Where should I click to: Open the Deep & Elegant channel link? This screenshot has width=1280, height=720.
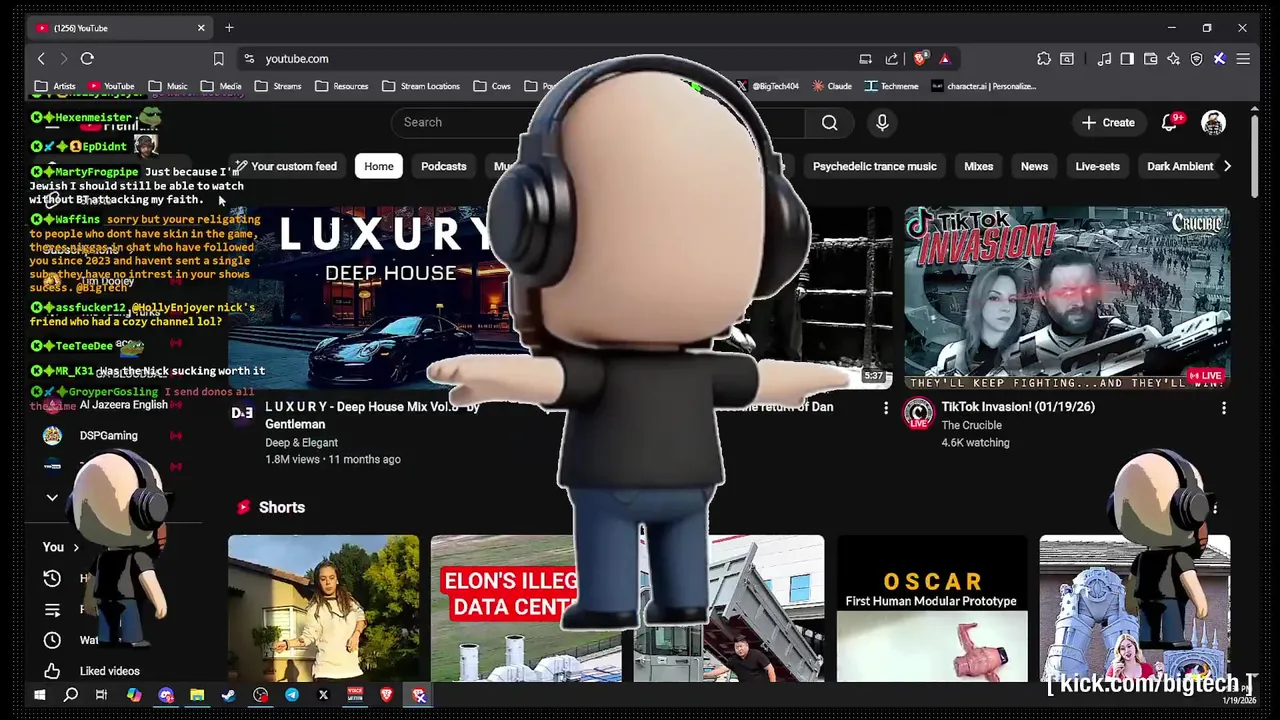[301, 442]
